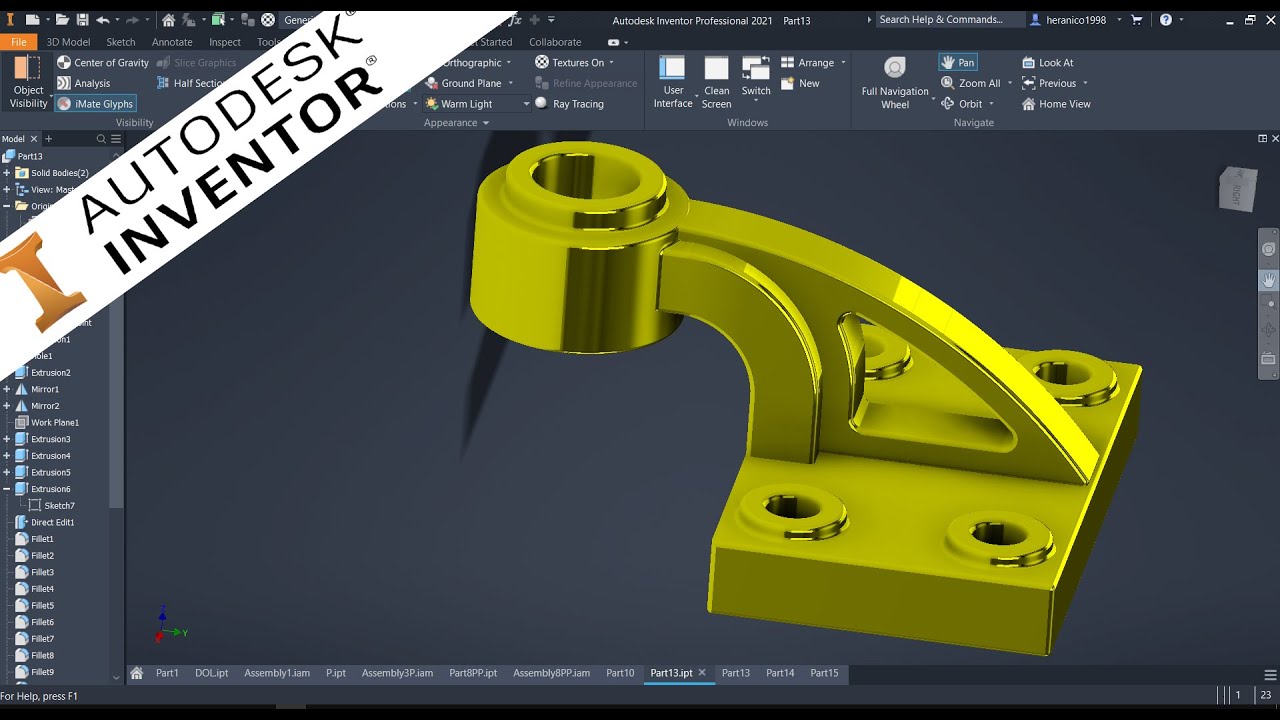Switch to the DOL.ipt document tab
The image size is (1280, 720).
click(x=212, y=673)
